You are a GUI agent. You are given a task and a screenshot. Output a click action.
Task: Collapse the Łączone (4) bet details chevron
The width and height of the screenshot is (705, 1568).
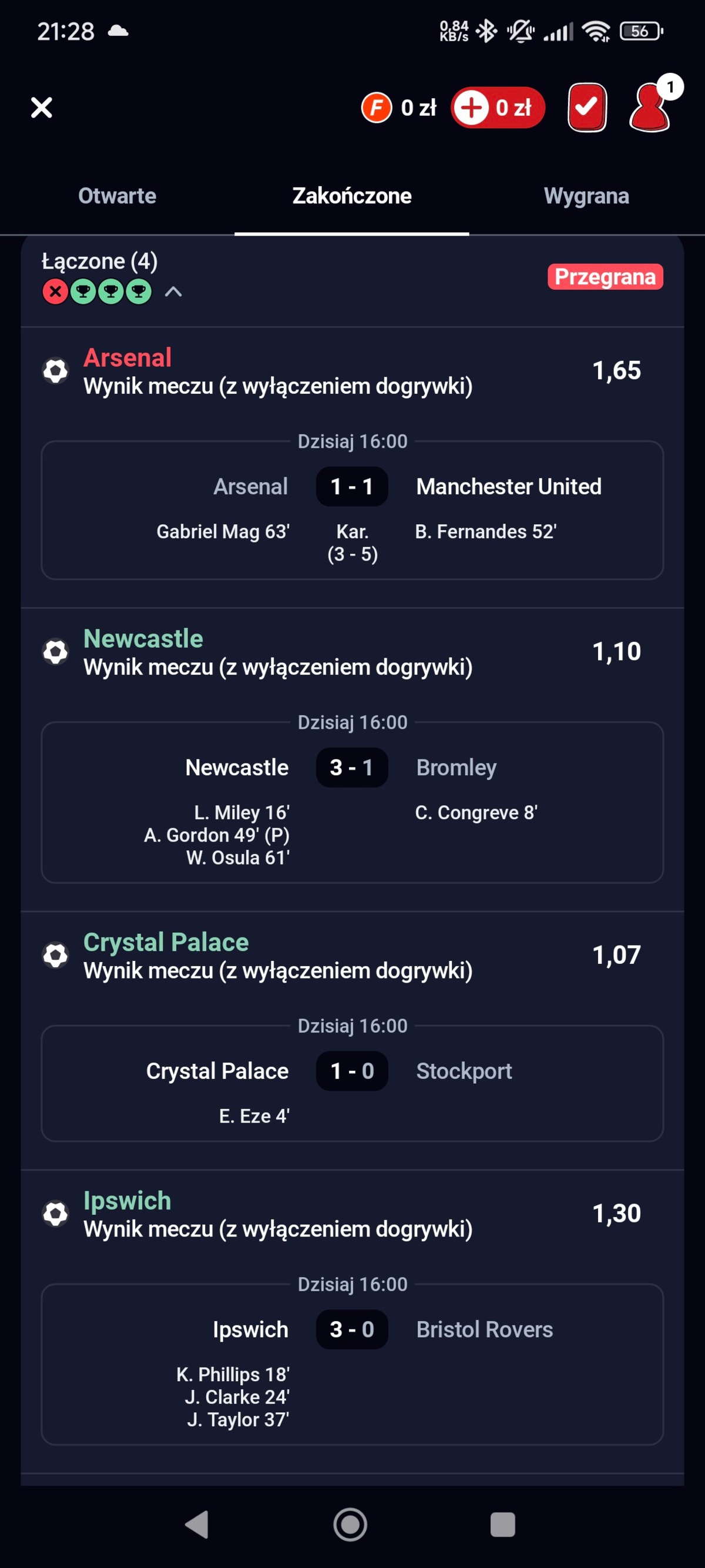click(173, 292)
